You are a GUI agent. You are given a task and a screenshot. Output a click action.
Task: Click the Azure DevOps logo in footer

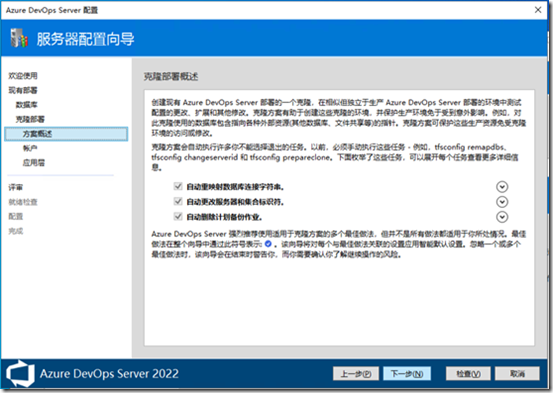tap(20, 374)
